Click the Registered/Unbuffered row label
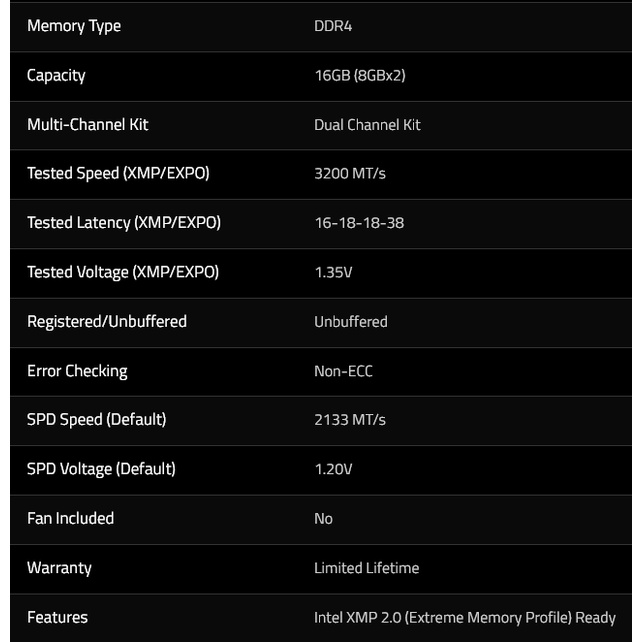The height and width of the screenshot is (642, 642). [x=107, y=321]
